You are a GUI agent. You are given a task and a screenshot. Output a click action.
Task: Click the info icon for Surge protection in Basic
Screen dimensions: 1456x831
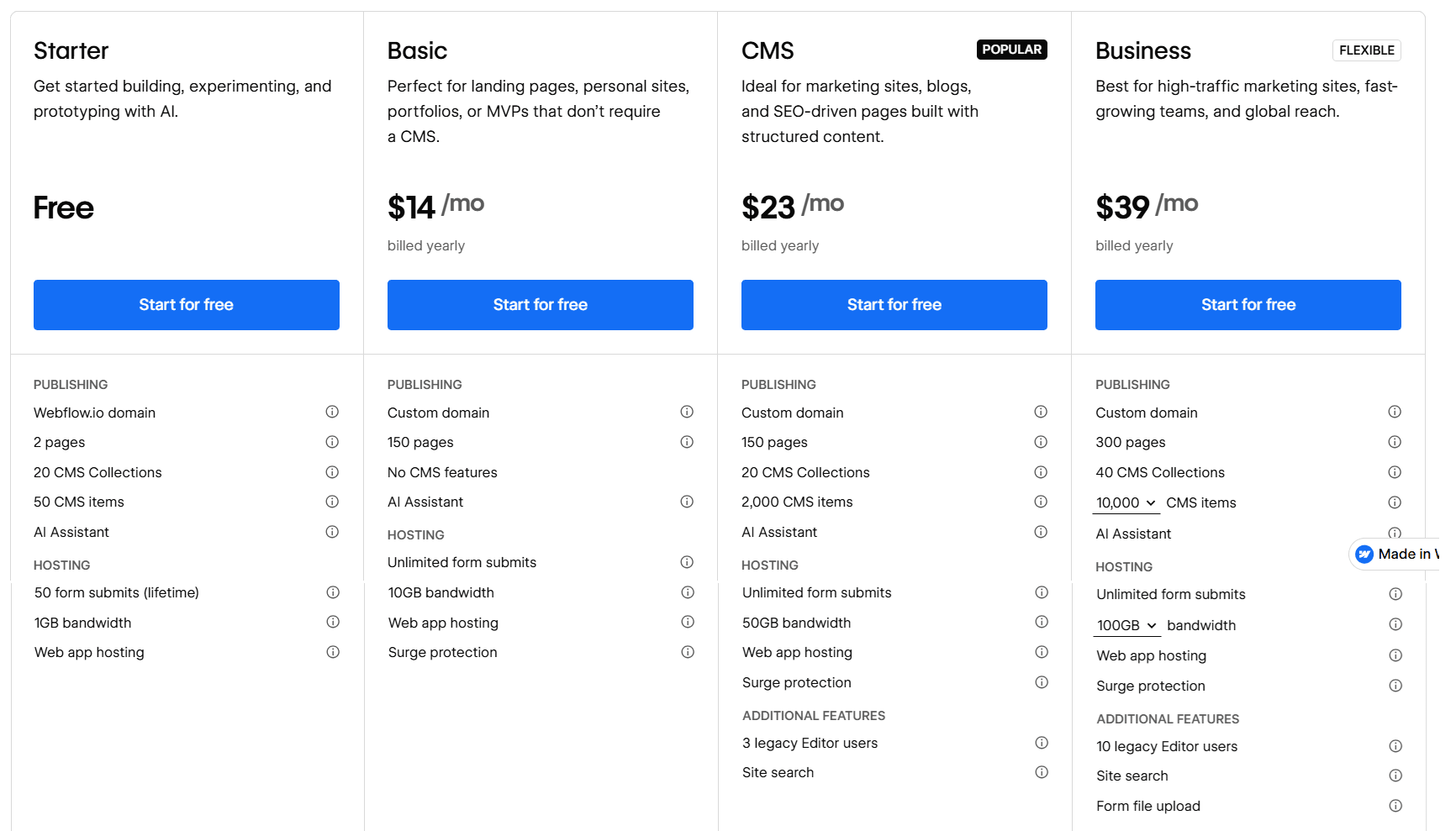tap(687, 651)
